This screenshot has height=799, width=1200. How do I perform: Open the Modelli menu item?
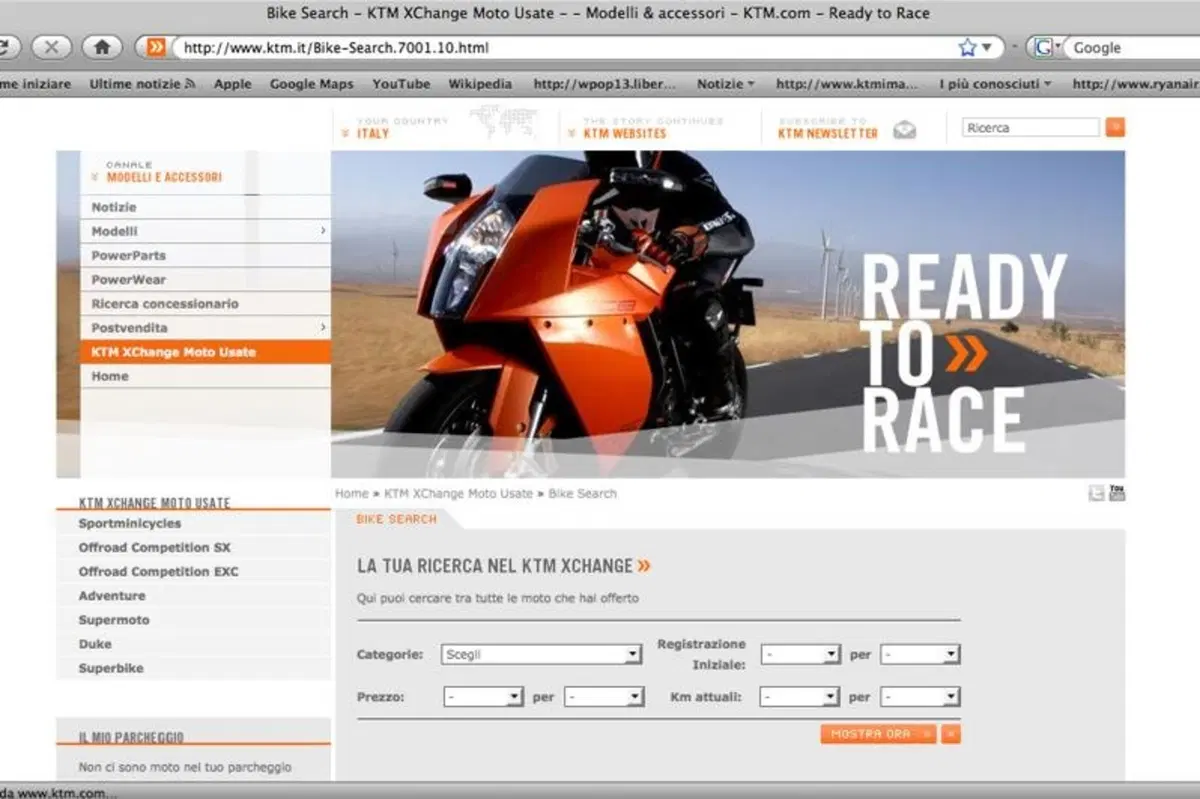[205, 231]
